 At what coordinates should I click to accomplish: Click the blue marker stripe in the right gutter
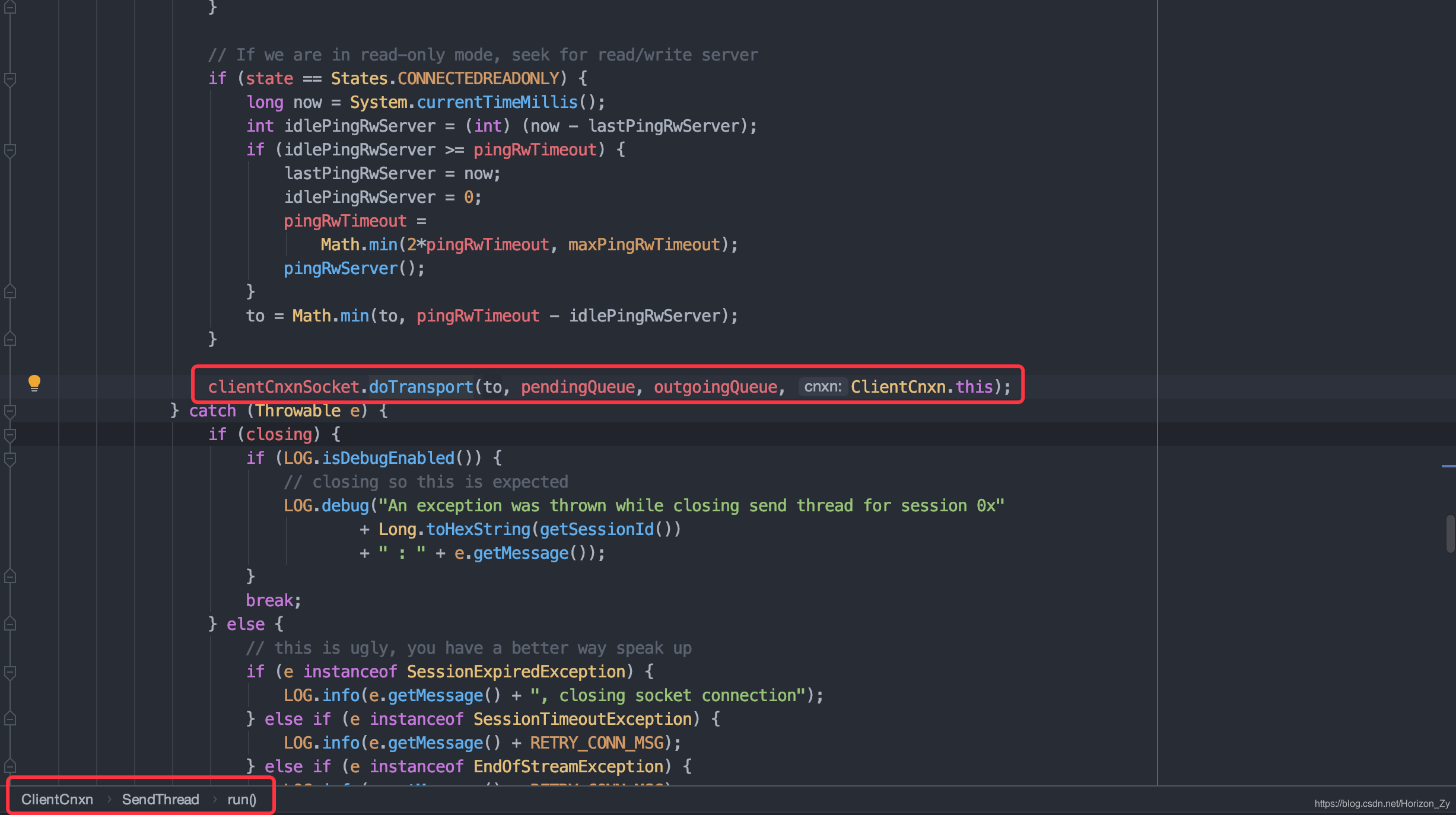click(x=1448, y=466)
